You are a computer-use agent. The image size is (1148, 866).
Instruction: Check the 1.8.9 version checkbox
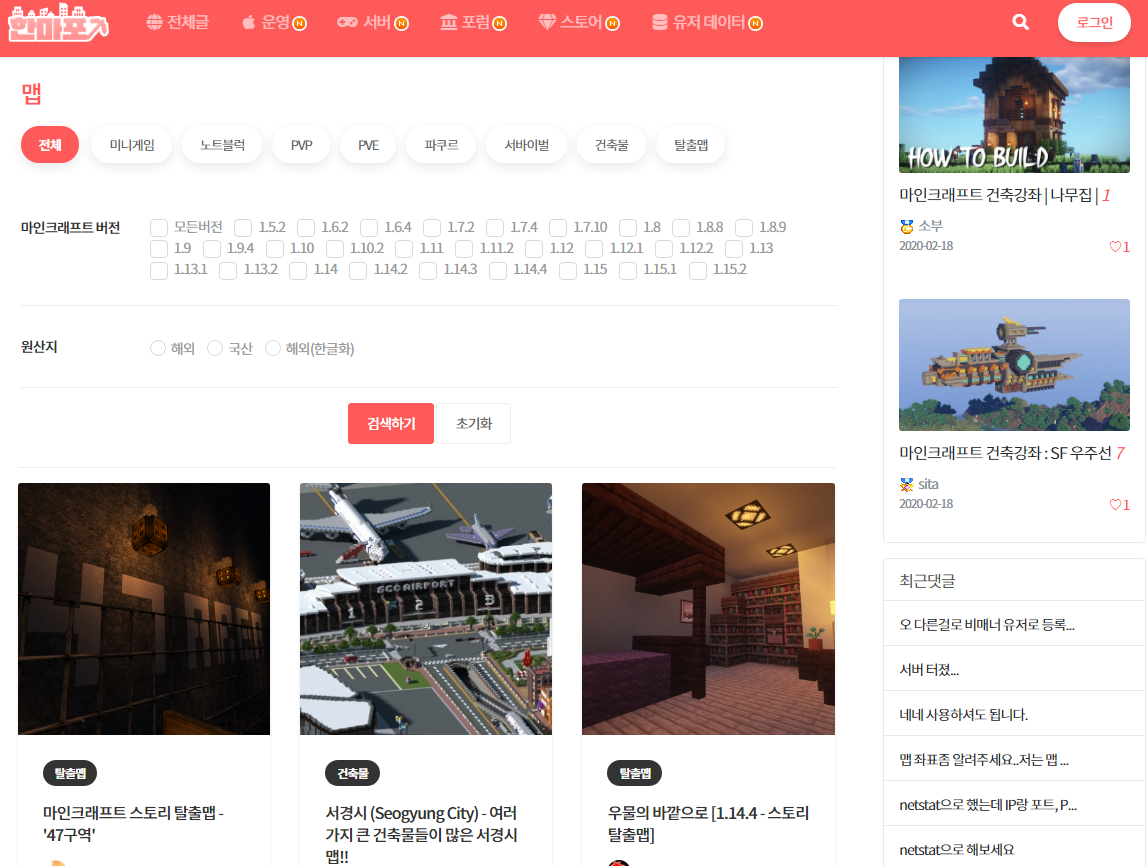tap(744, 228)
